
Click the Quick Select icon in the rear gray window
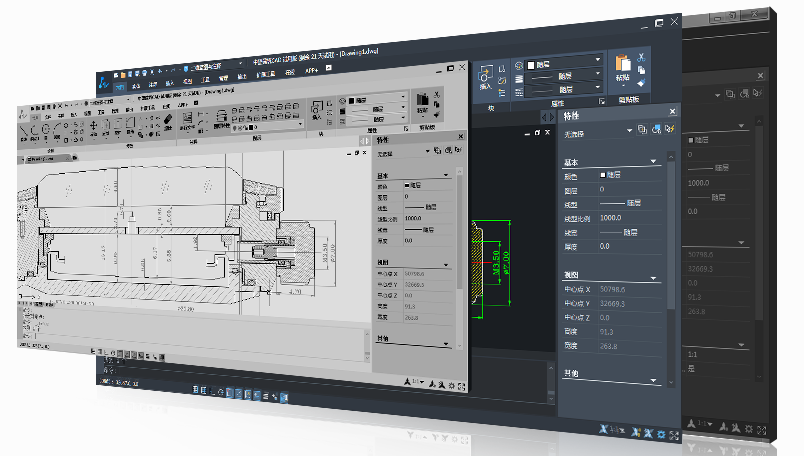pyautogui.click(x=757, y=93)
